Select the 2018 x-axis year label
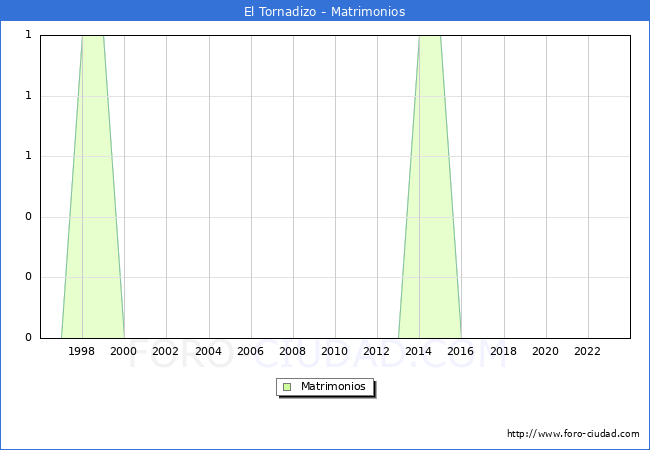Screen dimensions: 650x450 click(x=503, y=351)
